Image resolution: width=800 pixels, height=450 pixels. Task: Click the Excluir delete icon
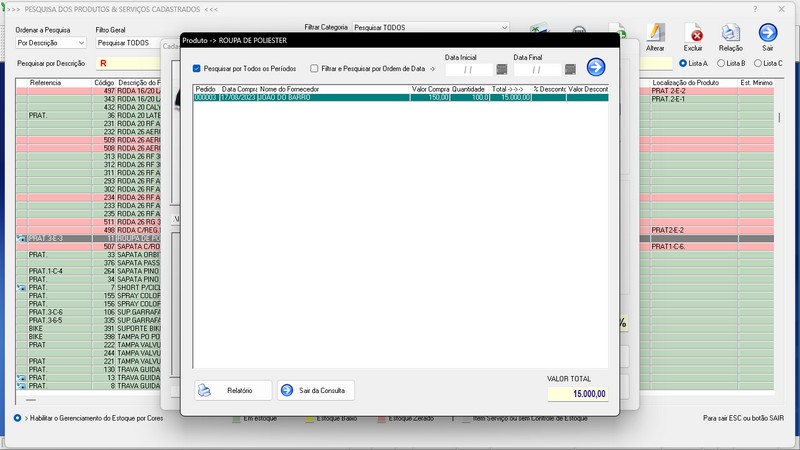click(693, 33)
